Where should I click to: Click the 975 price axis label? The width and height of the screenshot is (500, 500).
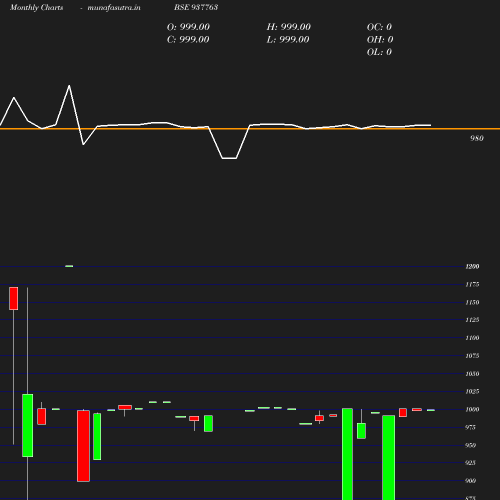(470, 427)
